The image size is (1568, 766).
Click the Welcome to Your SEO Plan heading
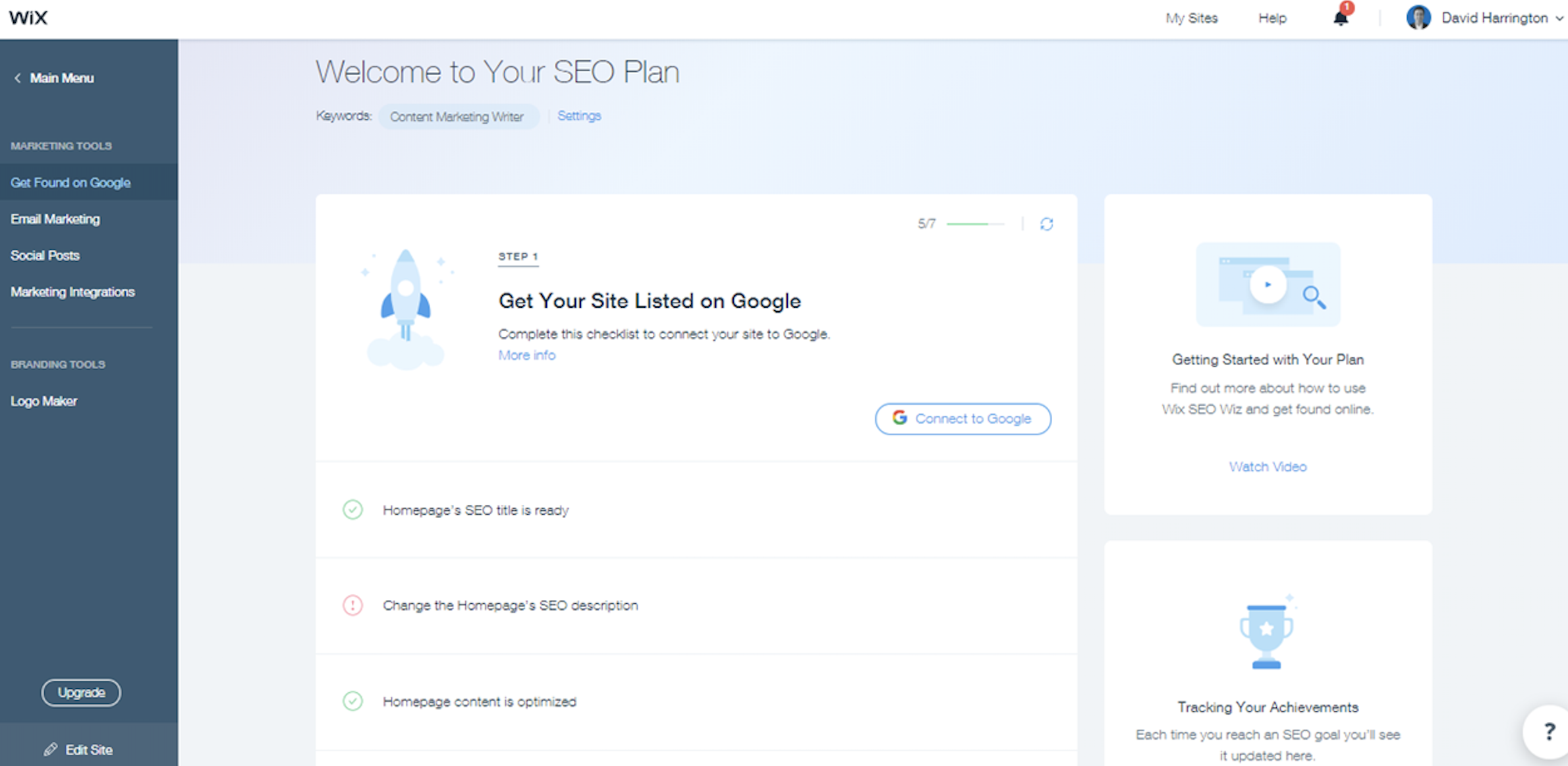click(497, 72)
